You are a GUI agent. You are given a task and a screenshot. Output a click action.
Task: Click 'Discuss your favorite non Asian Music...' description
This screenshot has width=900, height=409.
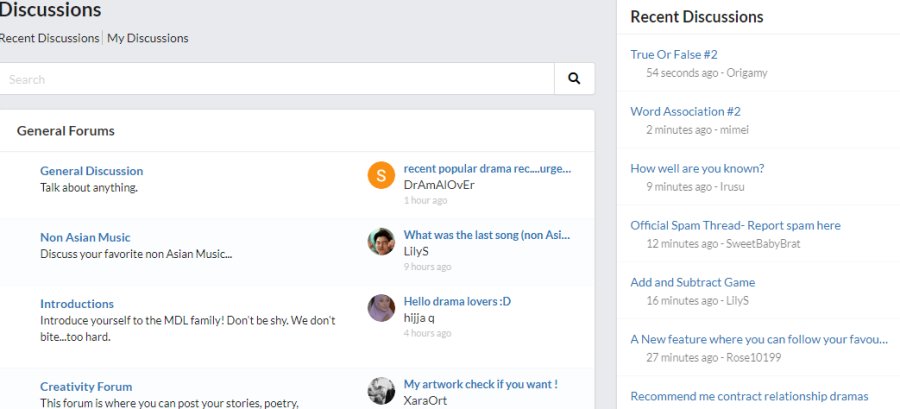point(136,254)
